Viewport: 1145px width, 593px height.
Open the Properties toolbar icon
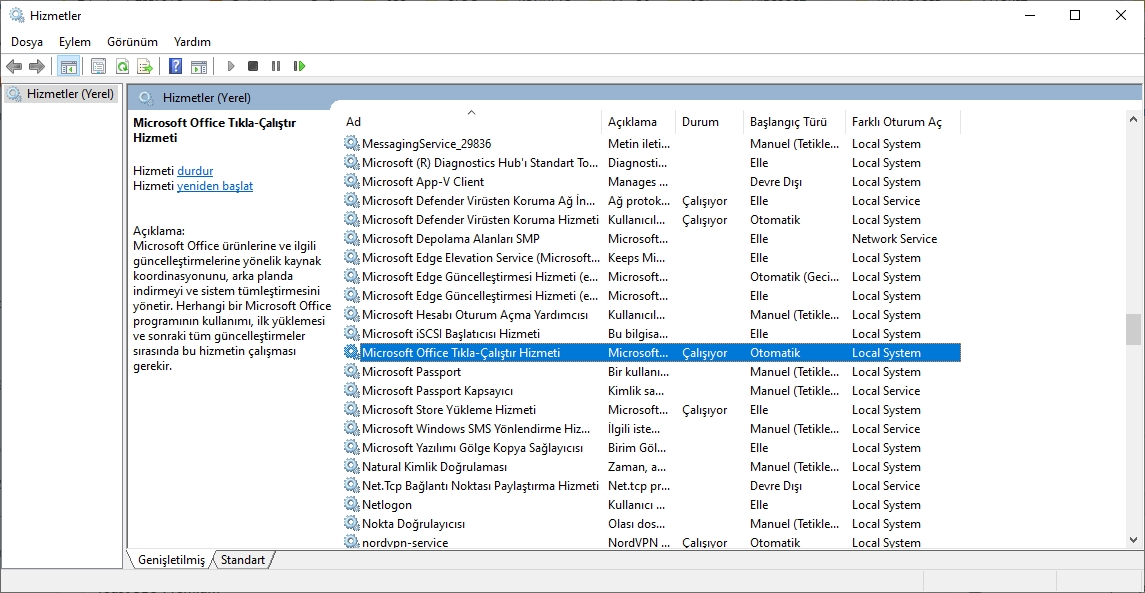[x=98, y=66]
